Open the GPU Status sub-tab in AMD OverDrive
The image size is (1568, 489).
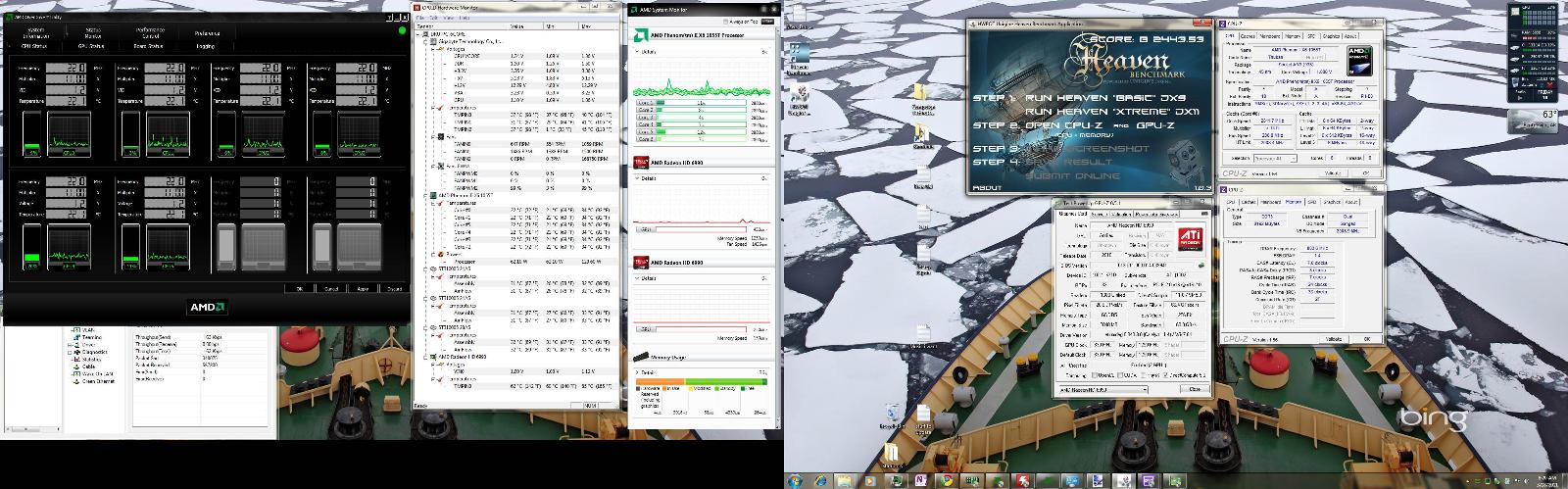91,46
